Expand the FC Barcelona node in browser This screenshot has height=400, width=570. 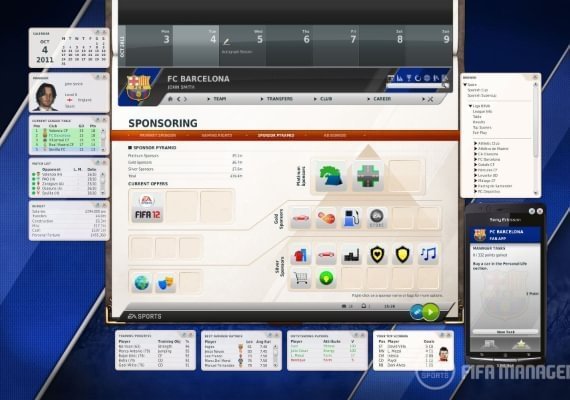pyautogui.click(x=475, y=159)
